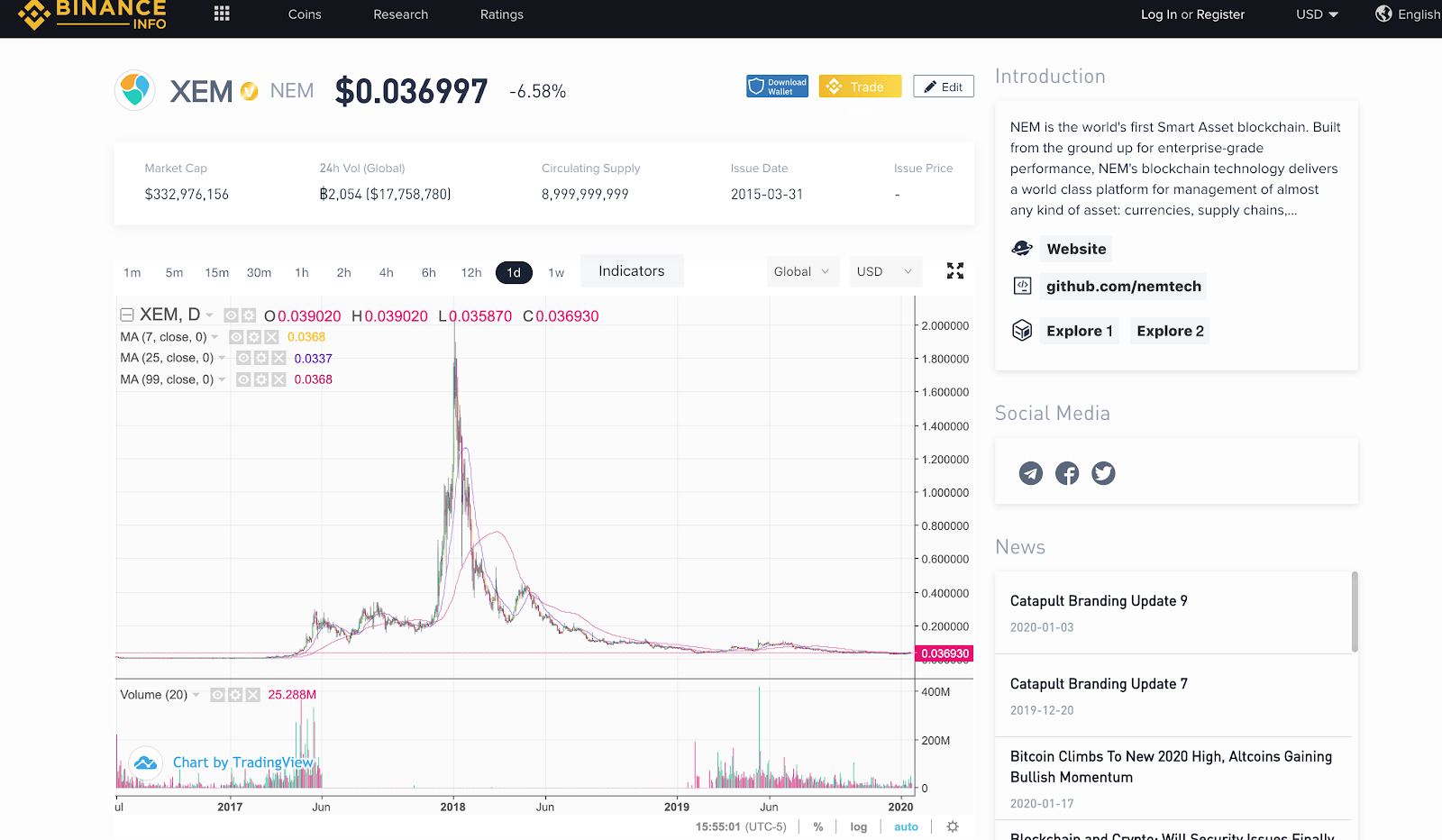Image resolution: width=1442 pixels, height=840 pixels.
Task: Click the verified badge next to XEM
Action: [250, 91]
